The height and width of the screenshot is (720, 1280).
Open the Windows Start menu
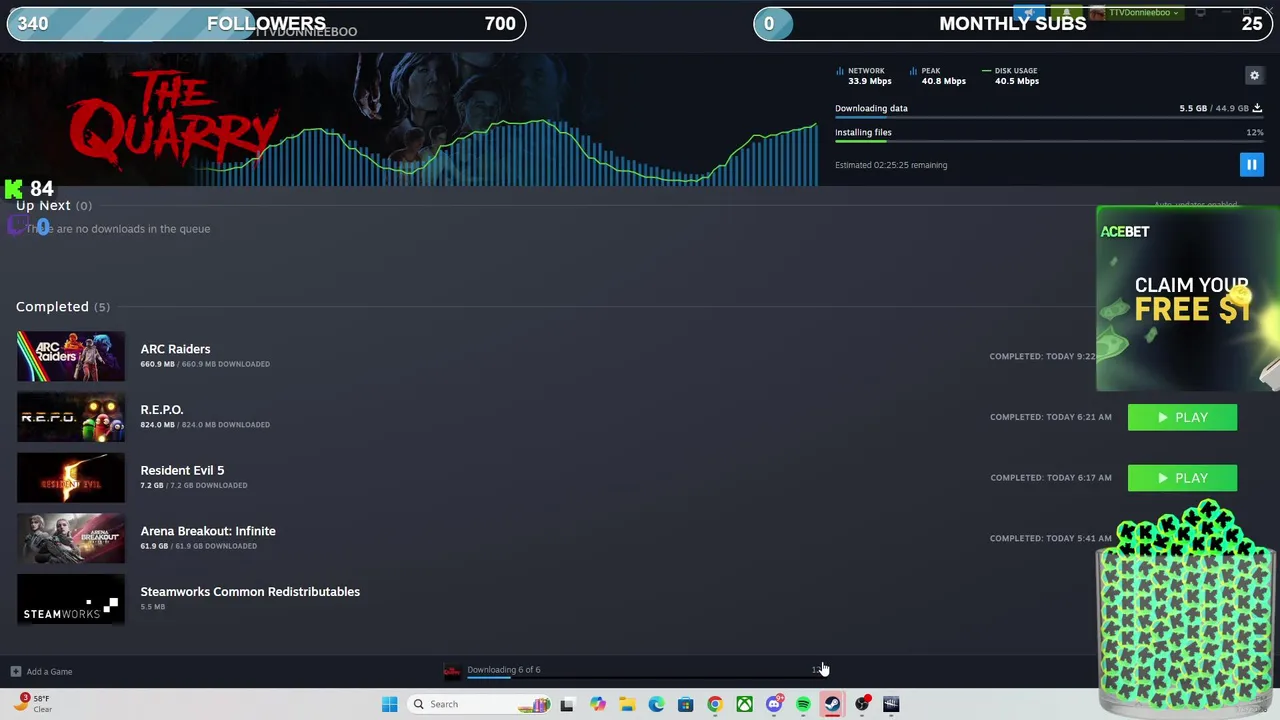click(x=389, y=704)
